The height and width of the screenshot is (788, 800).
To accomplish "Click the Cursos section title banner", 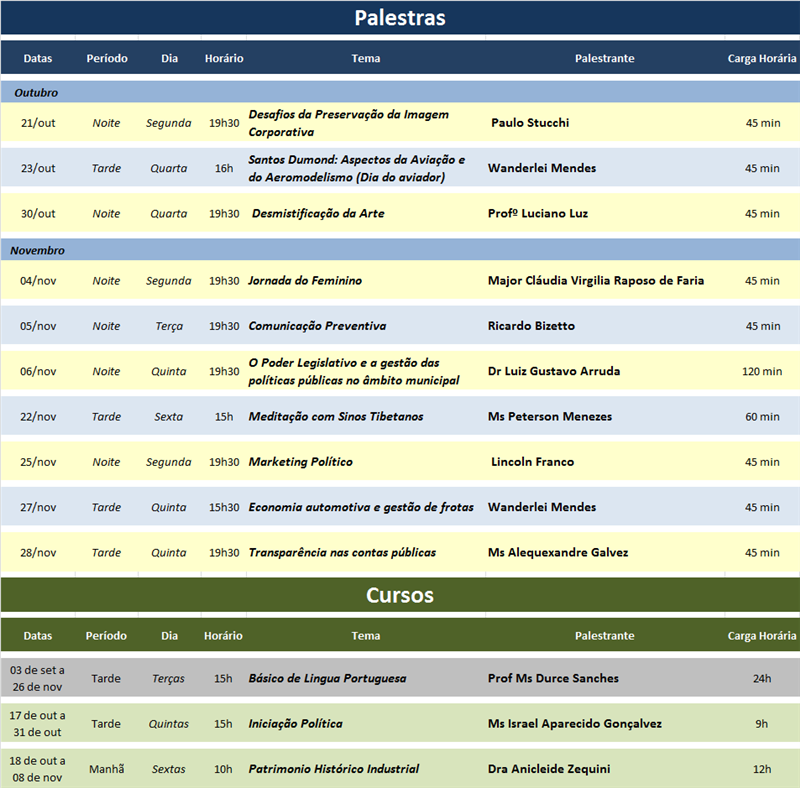I will pos(400,595).
